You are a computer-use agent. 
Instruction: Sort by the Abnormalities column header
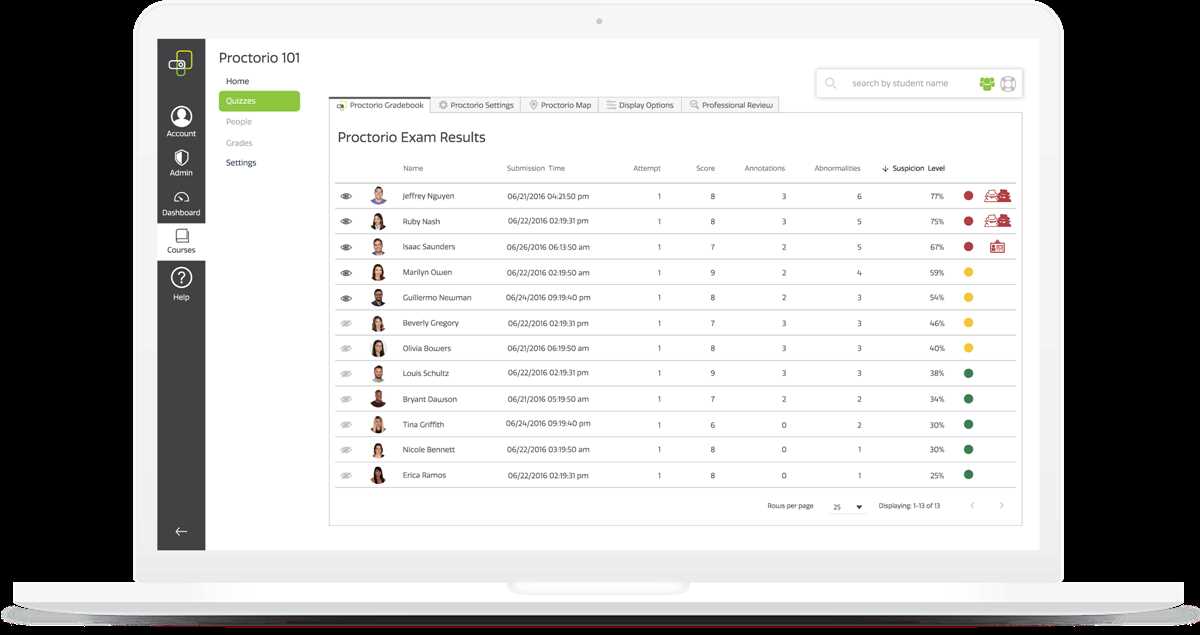click(837, 169)
